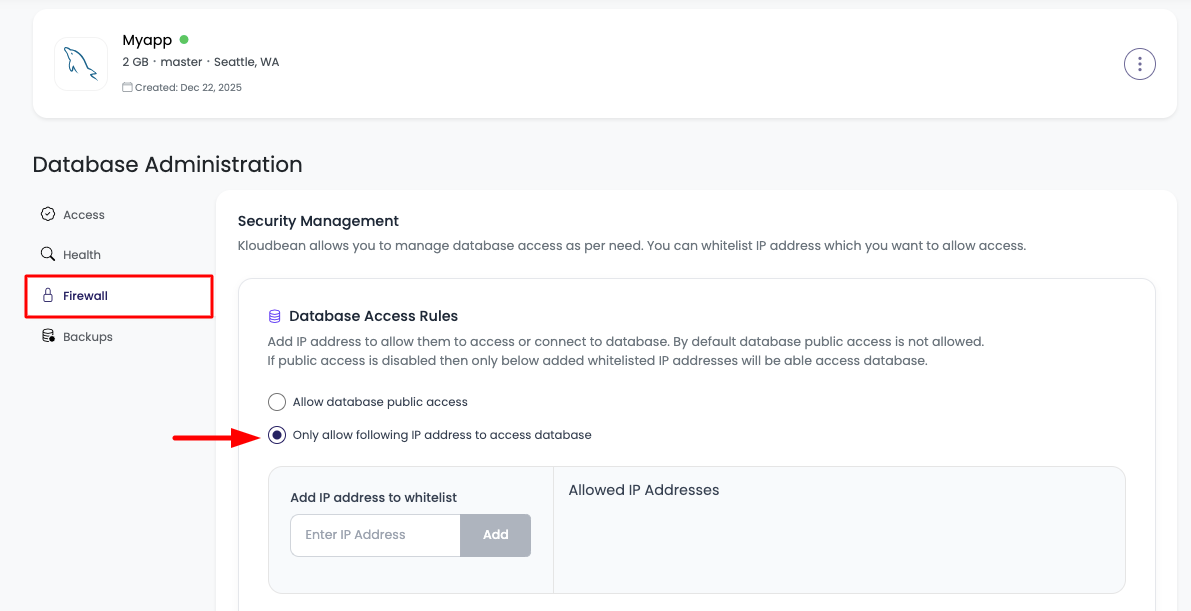This screenshot has height=611, width=1191.
Task: Click the Health magnifying glass icon
Action: 47,254
